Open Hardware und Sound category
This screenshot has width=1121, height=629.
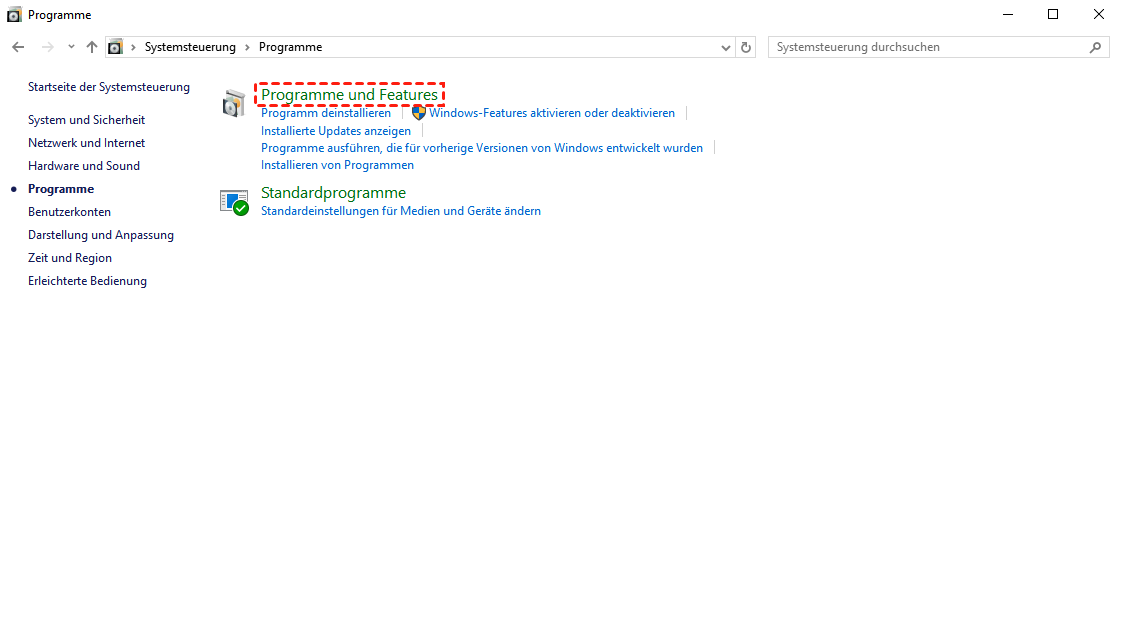point(84,166)
